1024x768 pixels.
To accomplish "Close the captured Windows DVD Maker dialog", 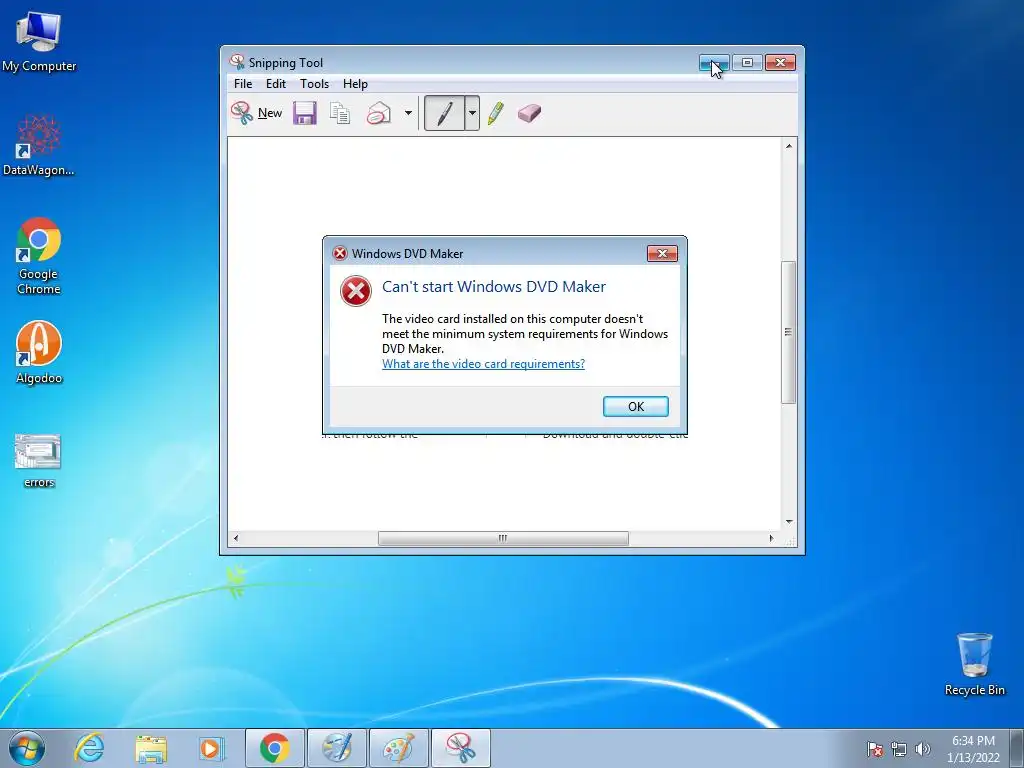I will 662,253.
